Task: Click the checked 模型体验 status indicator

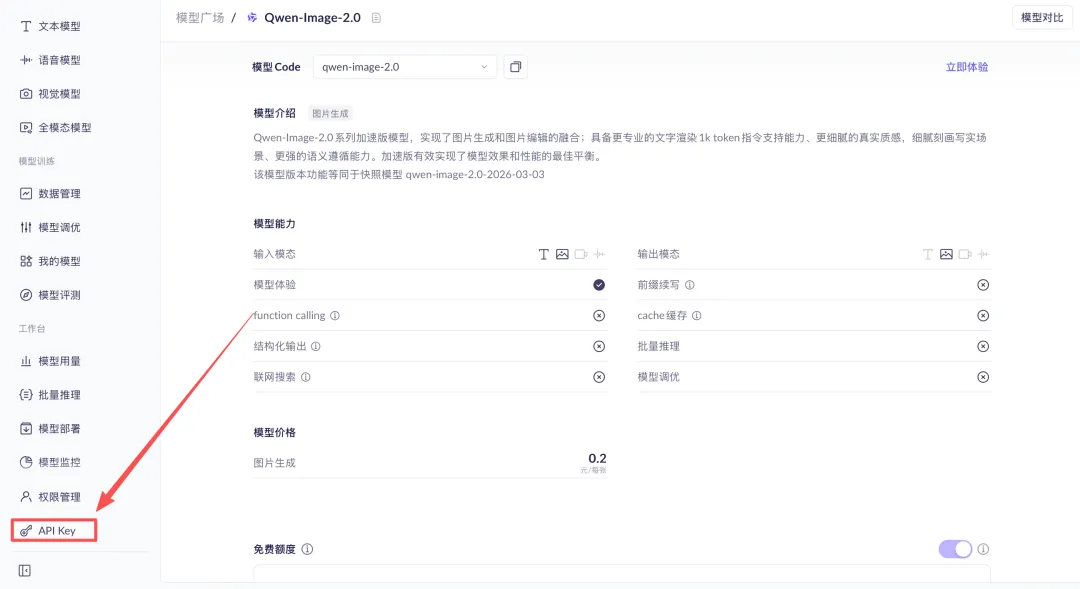Action: coord(599,285)
